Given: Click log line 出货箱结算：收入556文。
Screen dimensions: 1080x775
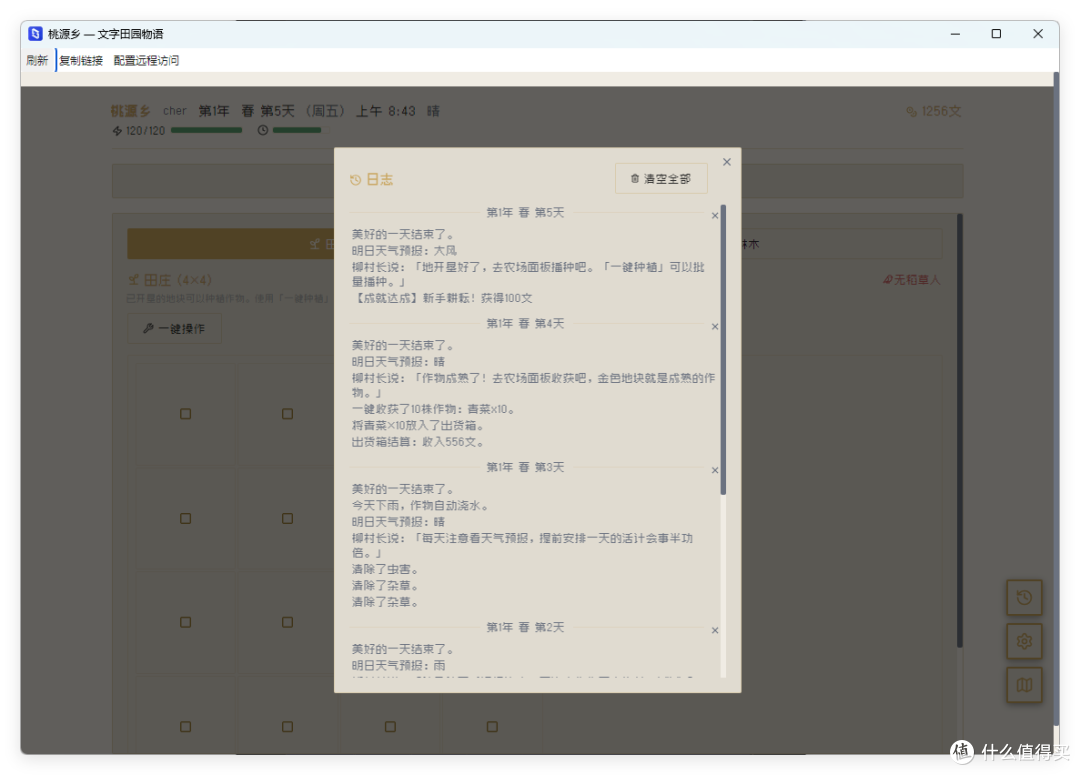Looking at the screenshot, I should point(418,442).
